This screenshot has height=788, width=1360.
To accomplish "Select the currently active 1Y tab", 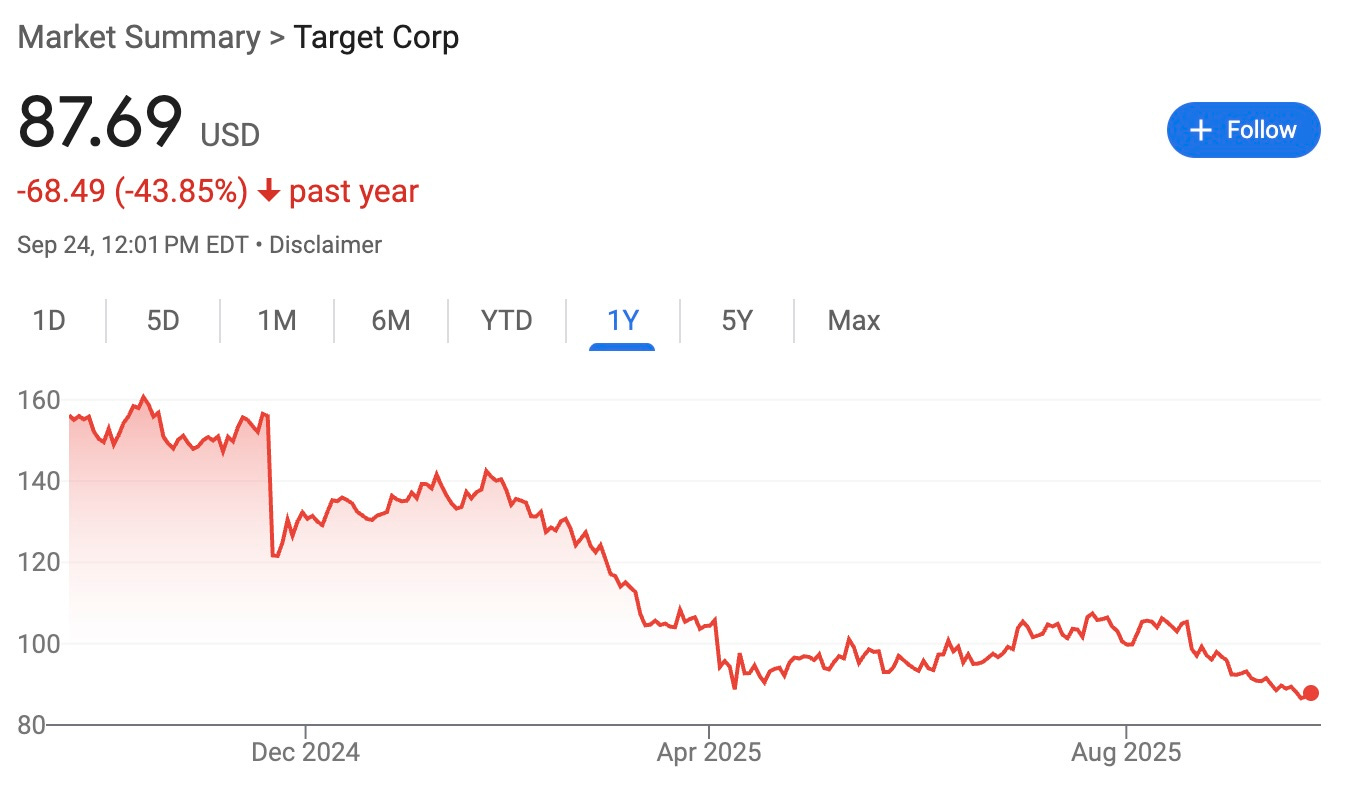I will [x=622, y=320].
